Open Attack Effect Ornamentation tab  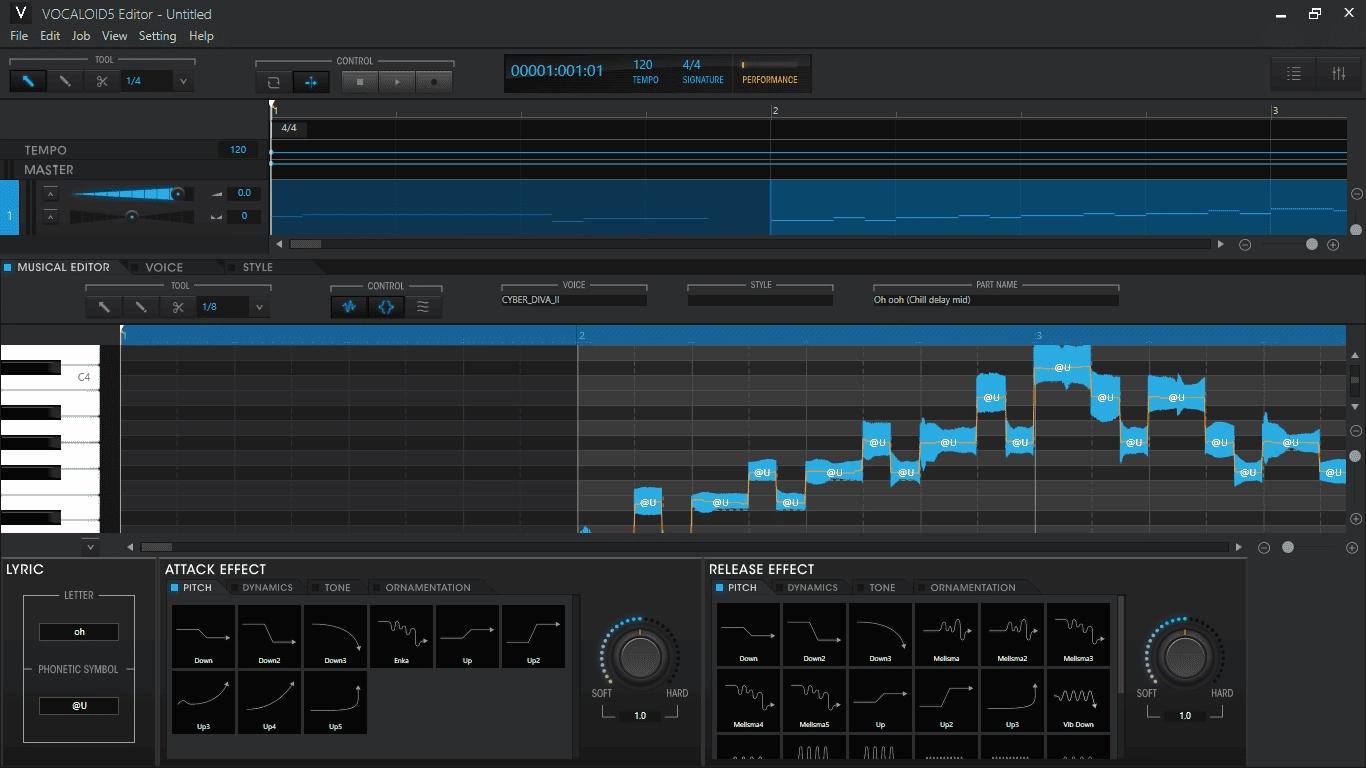point(428,588)
